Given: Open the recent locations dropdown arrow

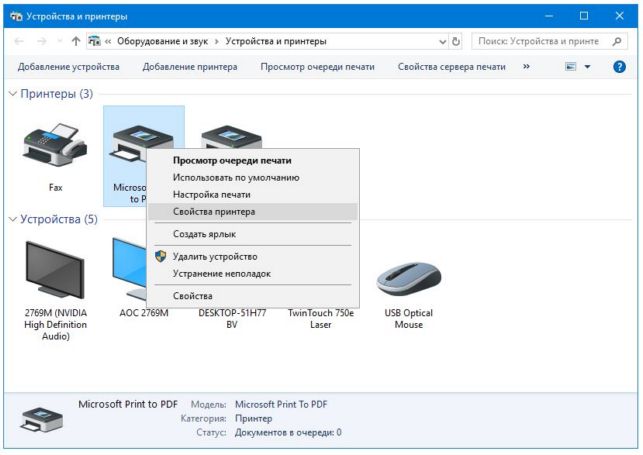Looking at the screenshot, I should (60, 41).
